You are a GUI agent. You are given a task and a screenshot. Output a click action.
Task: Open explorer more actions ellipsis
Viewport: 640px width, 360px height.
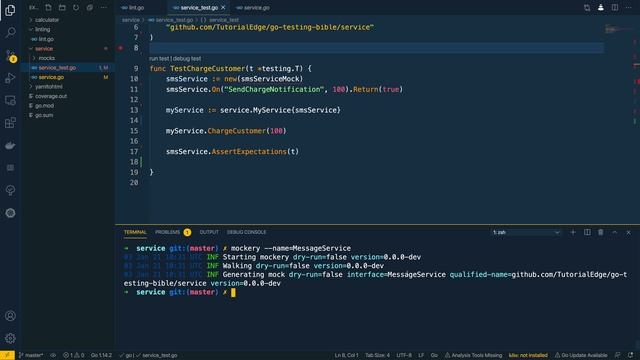(x=104, y=7)
